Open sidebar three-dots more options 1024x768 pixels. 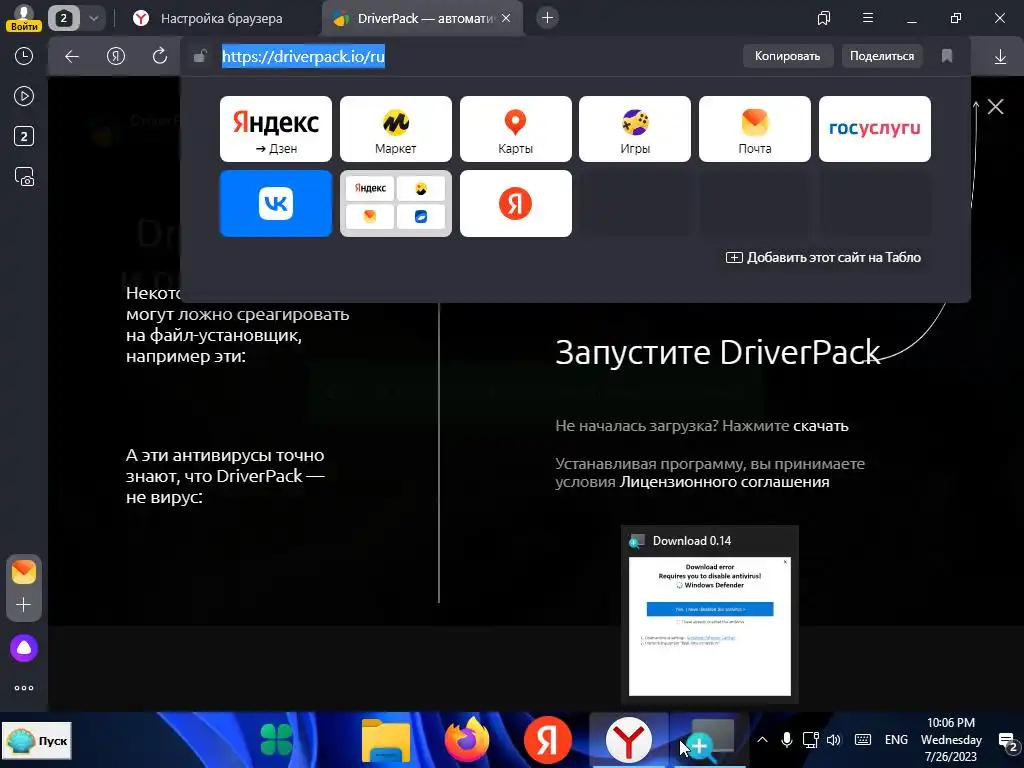tap(24, 688)
